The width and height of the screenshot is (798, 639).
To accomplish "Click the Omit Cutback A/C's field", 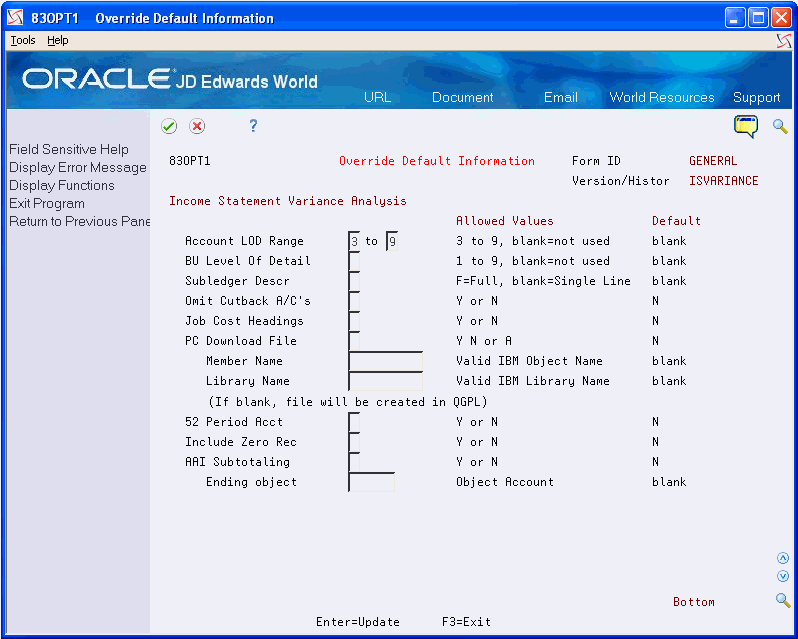I will click(354, 301).
